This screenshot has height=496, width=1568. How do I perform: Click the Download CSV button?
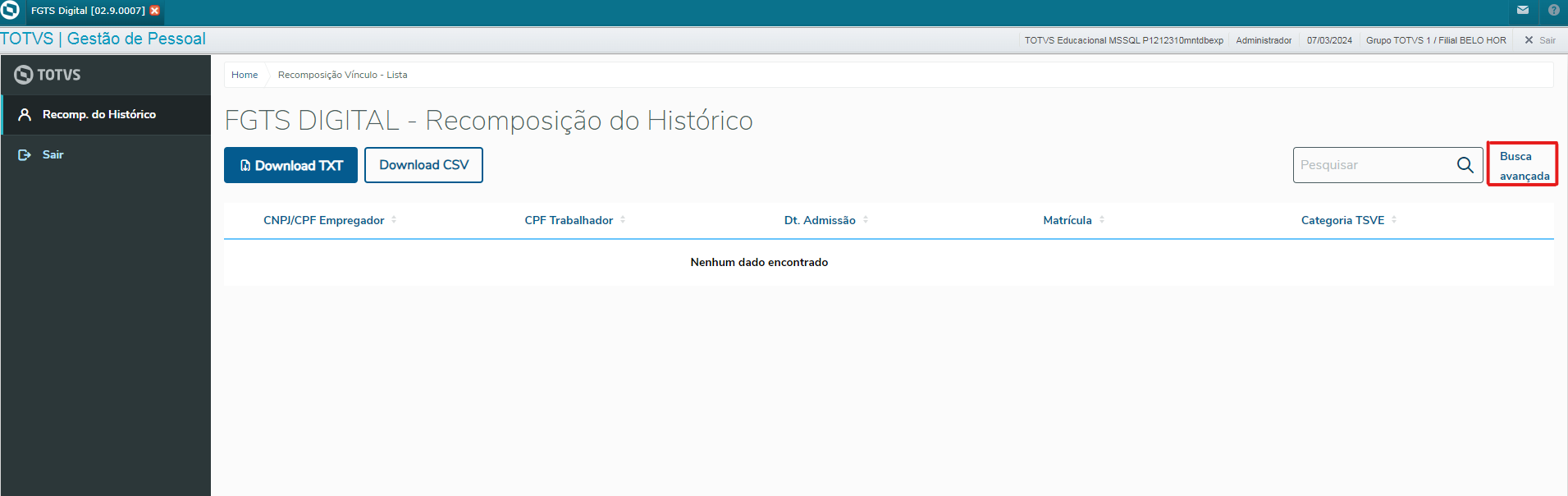pos(423,165)
